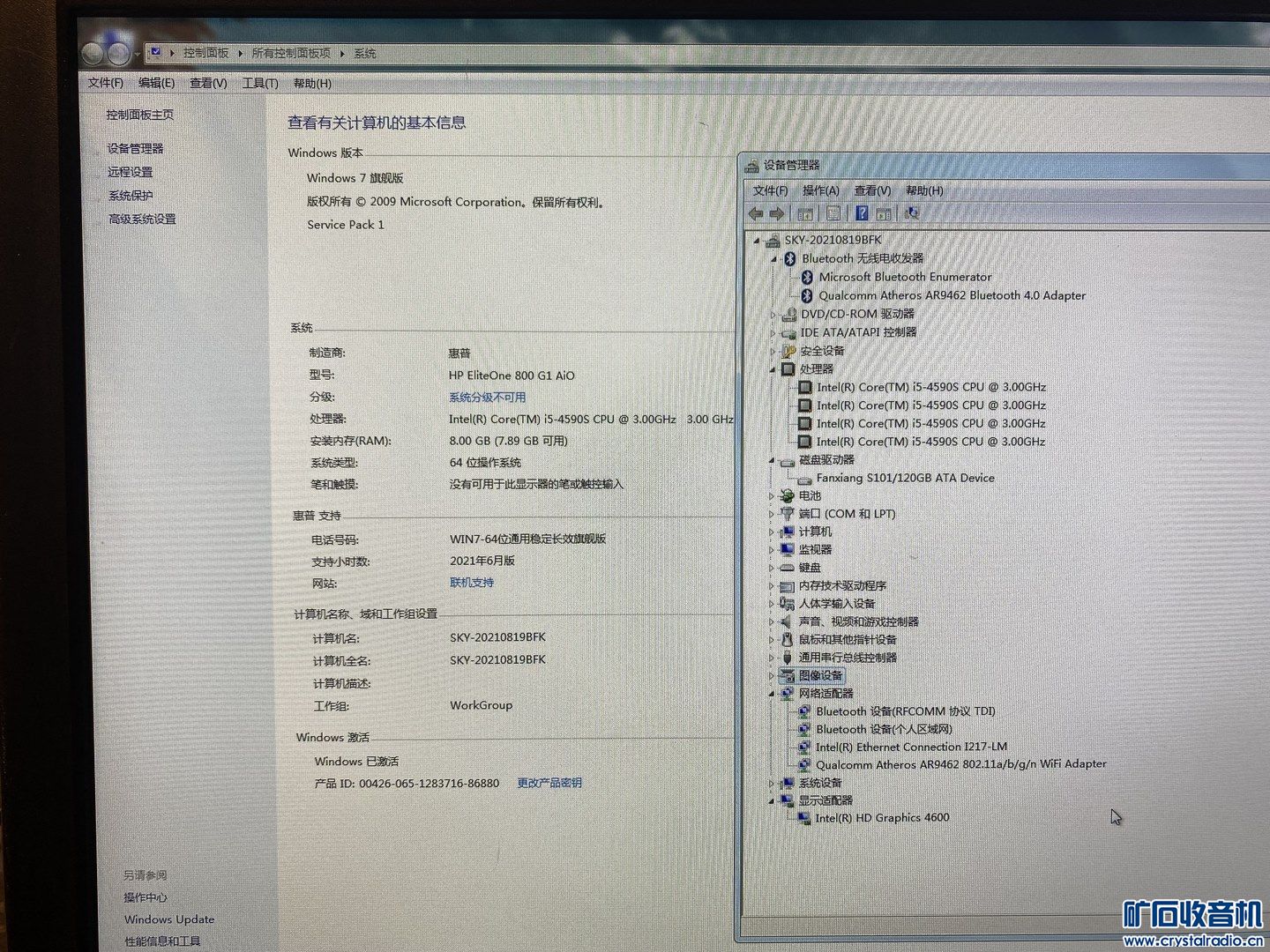1270x952 pixels.
Task: Click 系统分级不可用 rating link
Action: (x=487, y=398)
